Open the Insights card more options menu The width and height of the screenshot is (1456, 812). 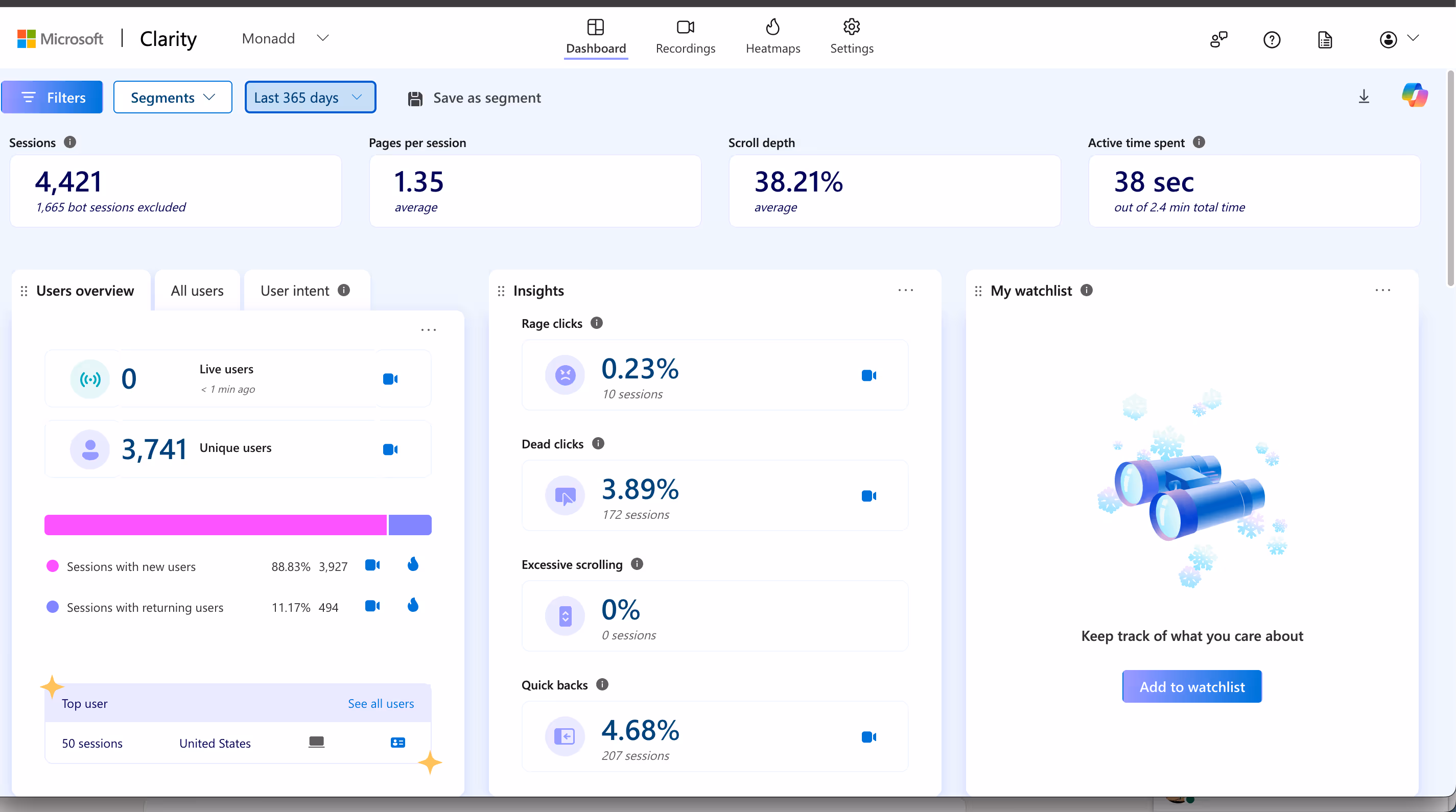tap(905, 291)
